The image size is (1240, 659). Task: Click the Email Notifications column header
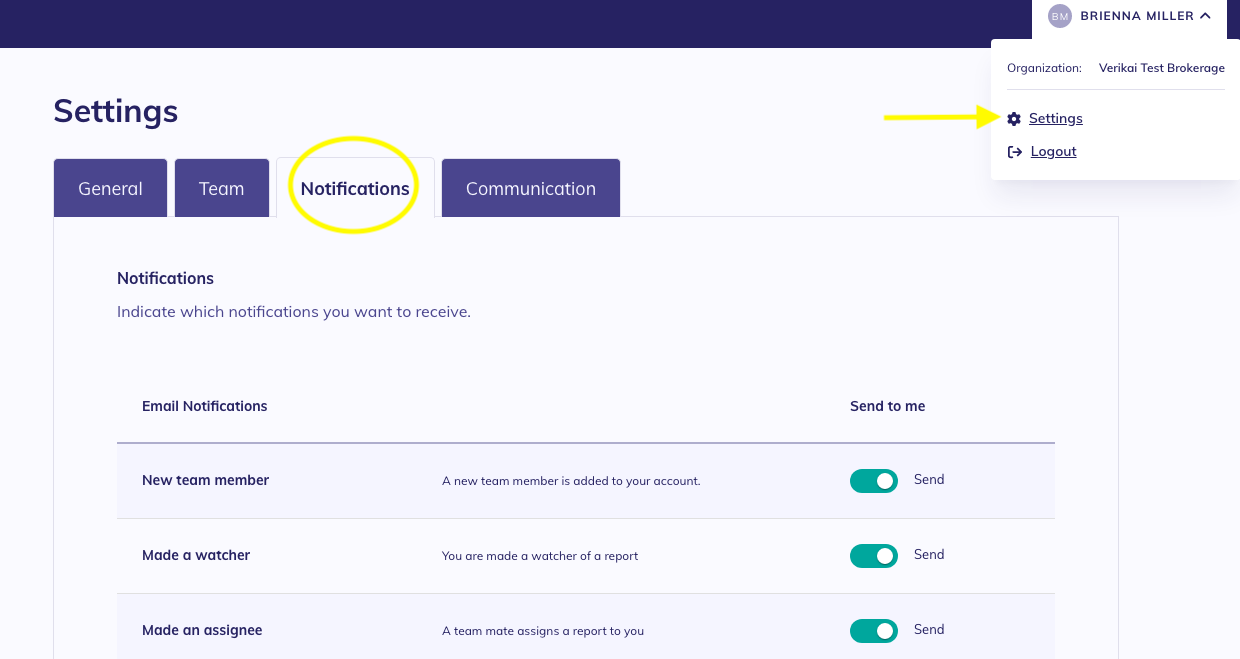(205, 406)
